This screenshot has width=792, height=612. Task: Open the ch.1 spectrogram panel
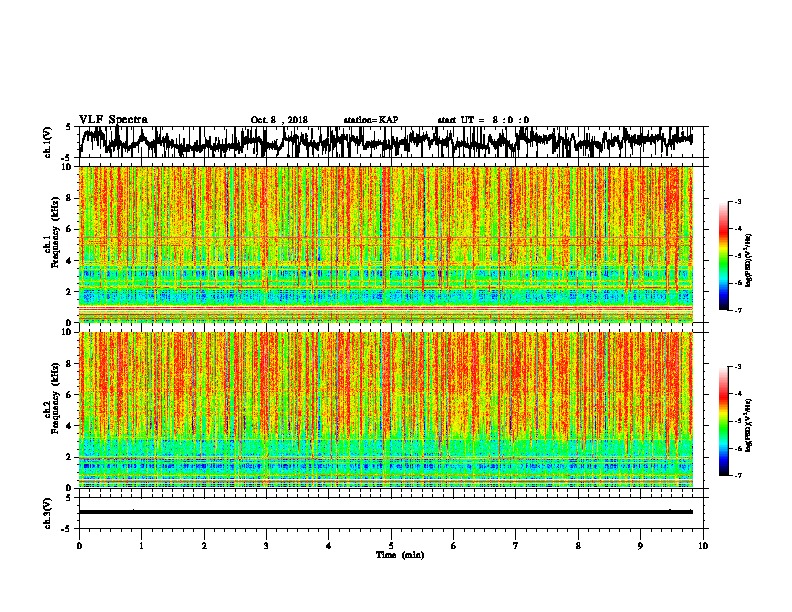click(x=386, y=244)
